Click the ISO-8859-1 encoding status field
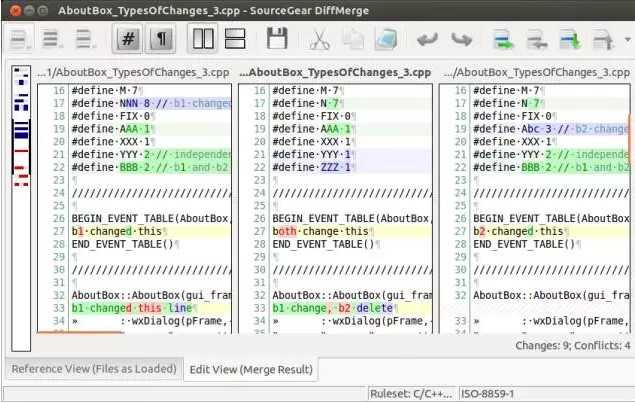Viewport: 635px width, 403px height. point(488,394)
